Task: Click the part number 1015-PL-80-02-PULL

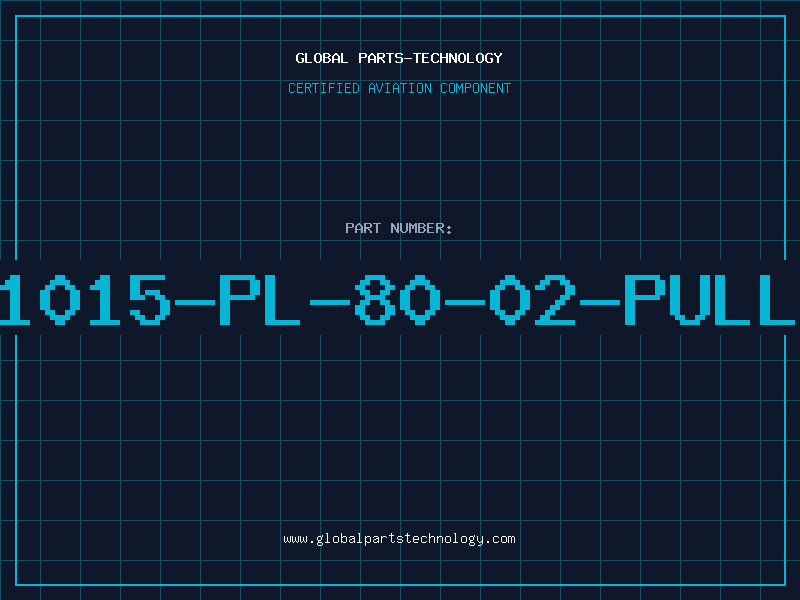Action: pos(398,299)
